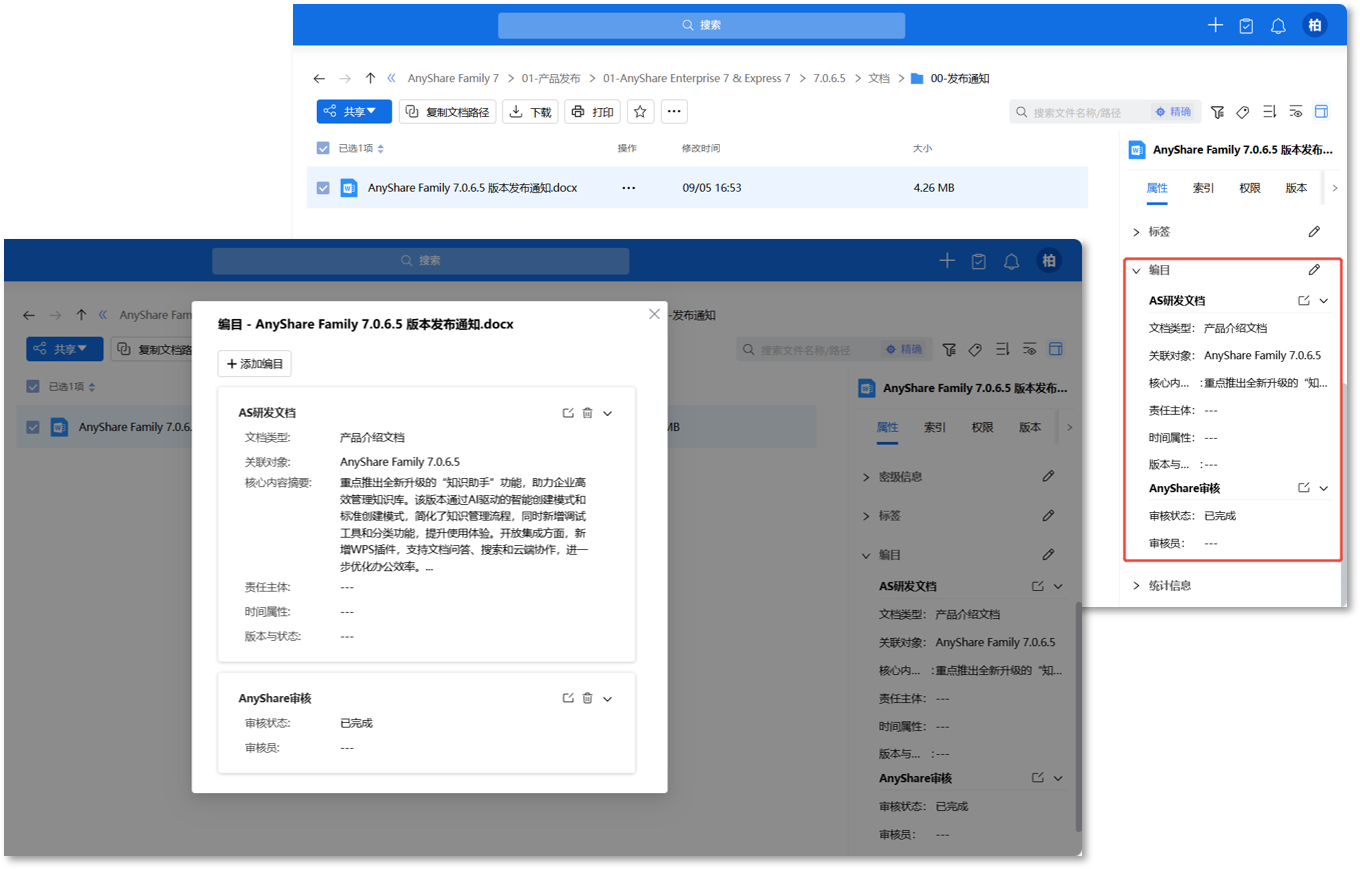Collapse the AnyShare审核 card in the dialog
The image size is (1360, 869).
(607, 698)
